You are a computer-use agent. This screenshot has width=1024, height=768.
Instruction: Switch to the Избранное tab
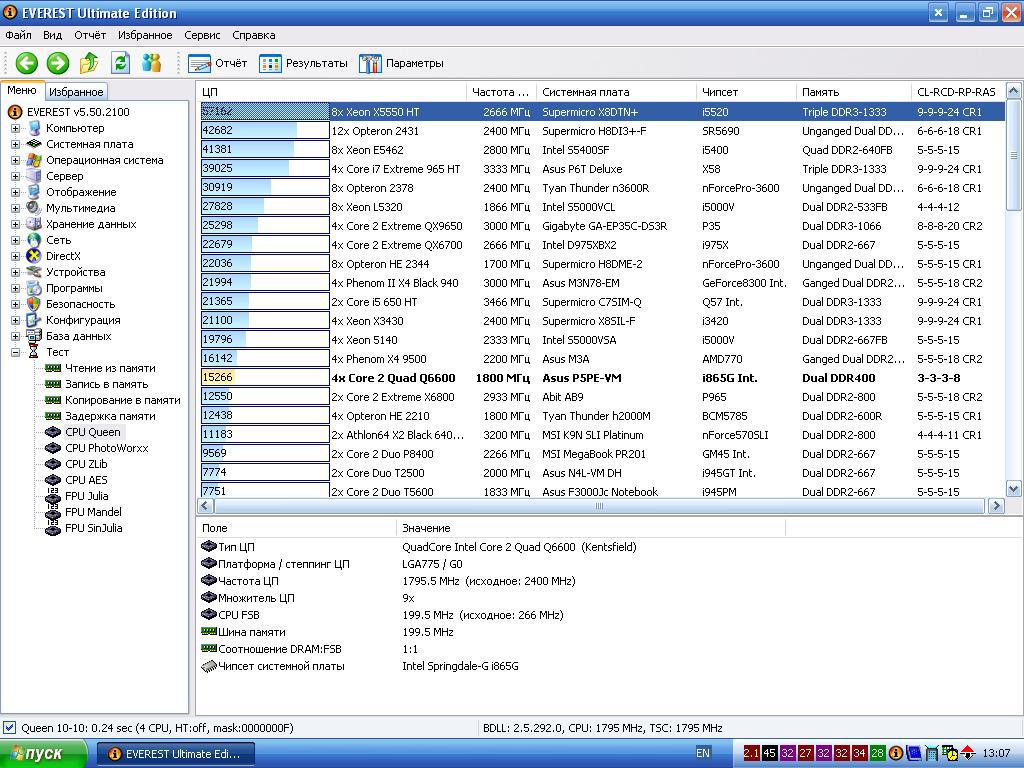76,92
